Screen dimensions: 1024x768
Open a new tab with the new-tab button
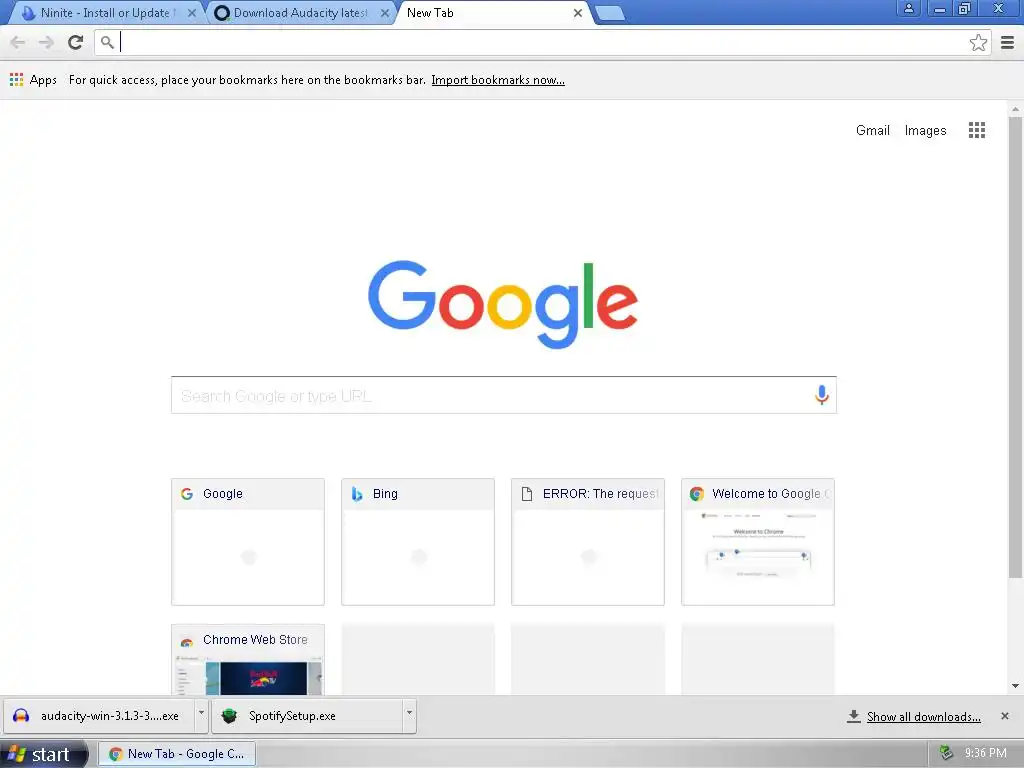click(x=610, y=13)
